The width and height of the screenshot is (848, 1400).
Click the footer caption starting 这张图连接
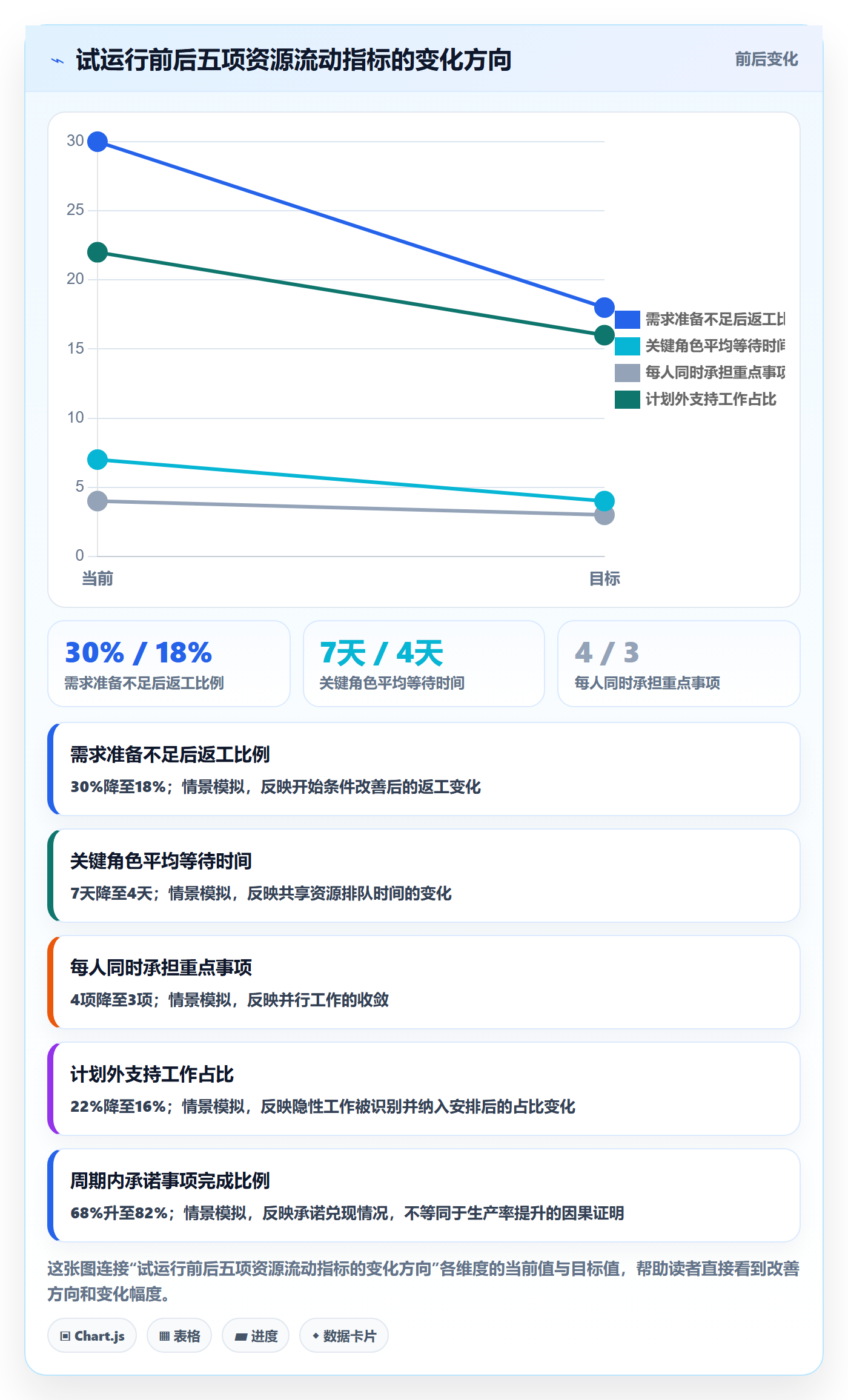423,1281
